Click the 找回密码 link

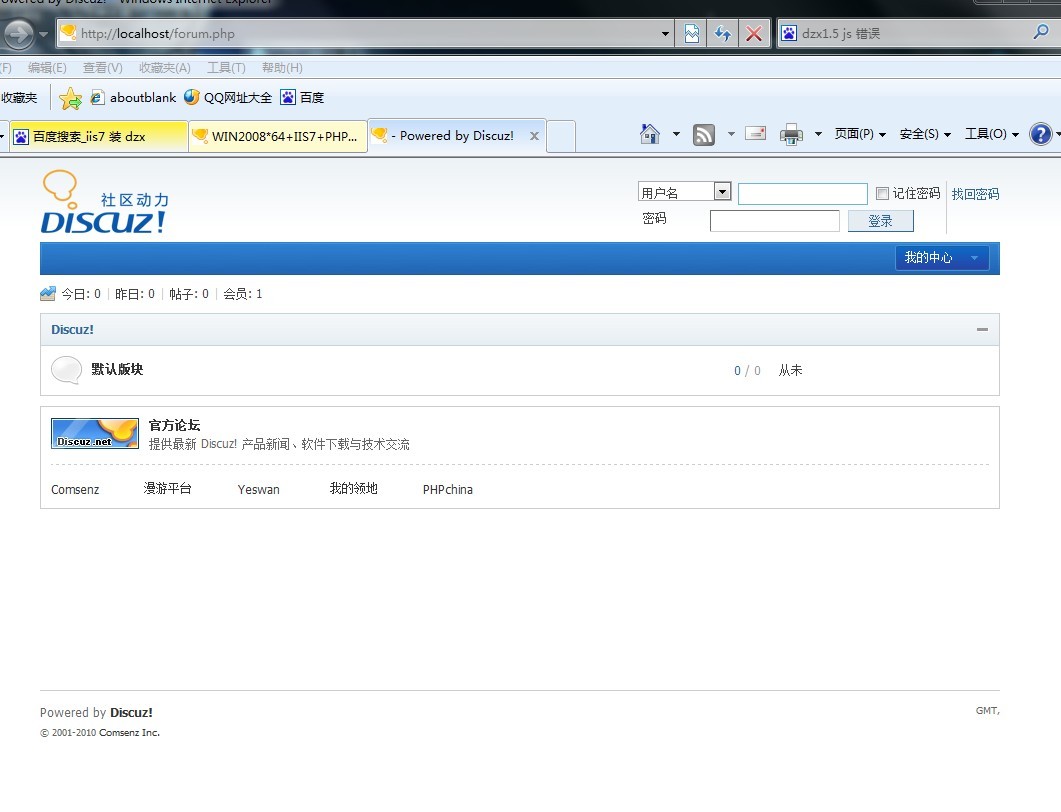pyautogui.click(x=975, y=194)
